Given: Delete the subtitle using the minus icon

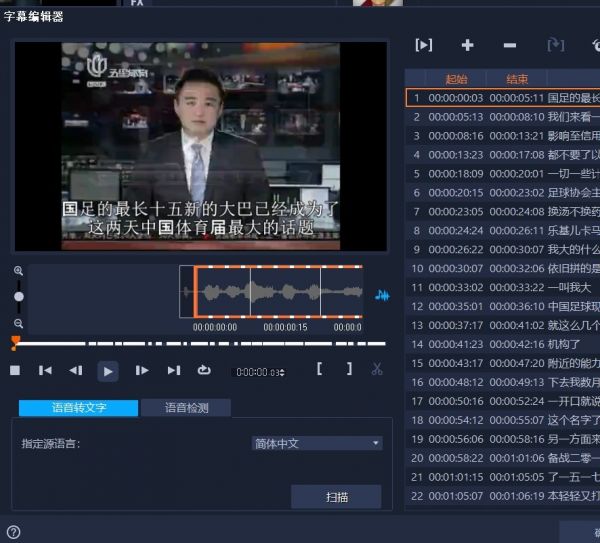Looking at the screenshot, I should 510,45.
